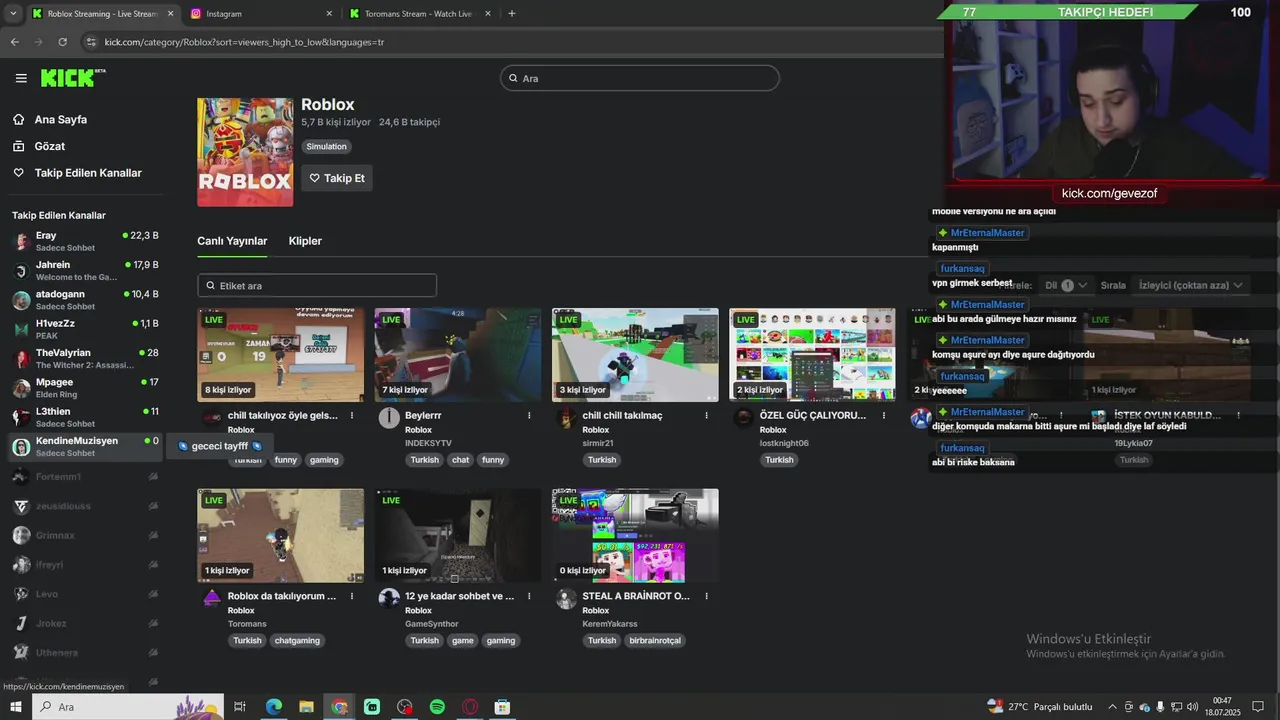Open the three-dot menu for the 12 ye kadar sohbet stream
Screen dimensions: 1280x720
[x=529, y=596]
